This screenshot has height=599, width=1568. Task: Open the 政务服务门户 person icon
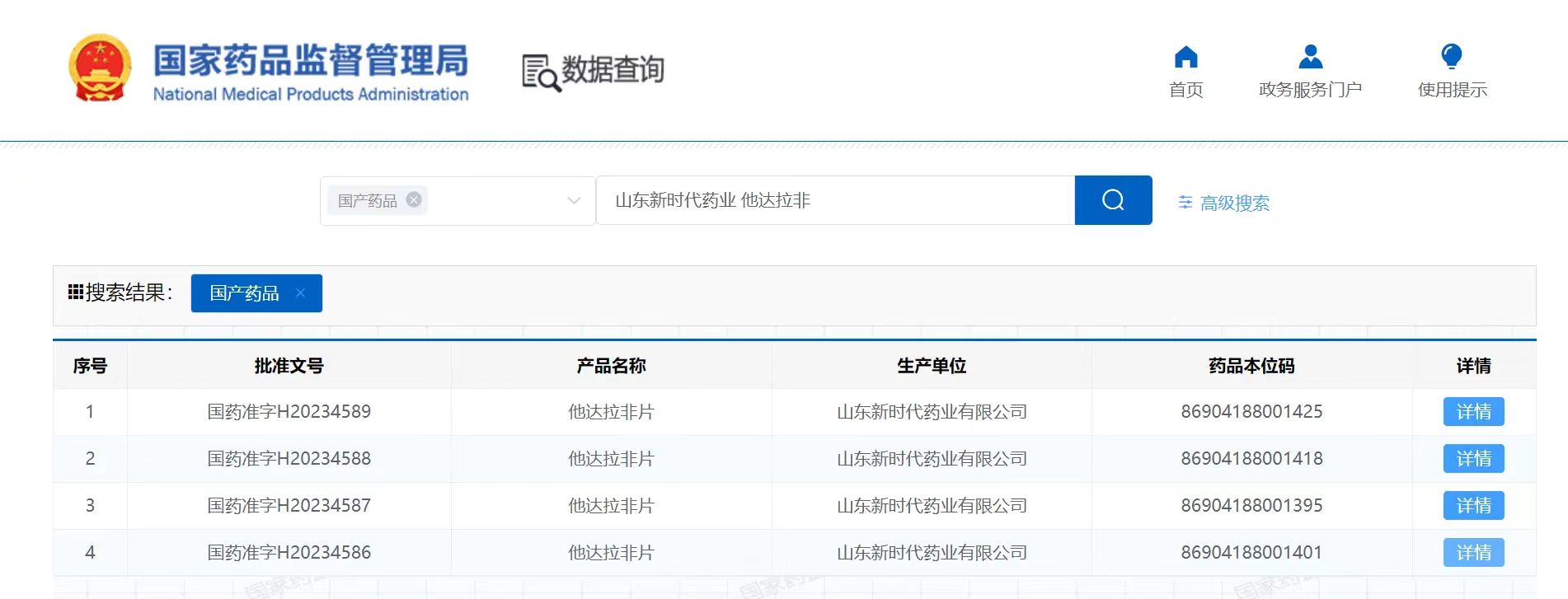pyautogui.click(x=1310, y=57)
